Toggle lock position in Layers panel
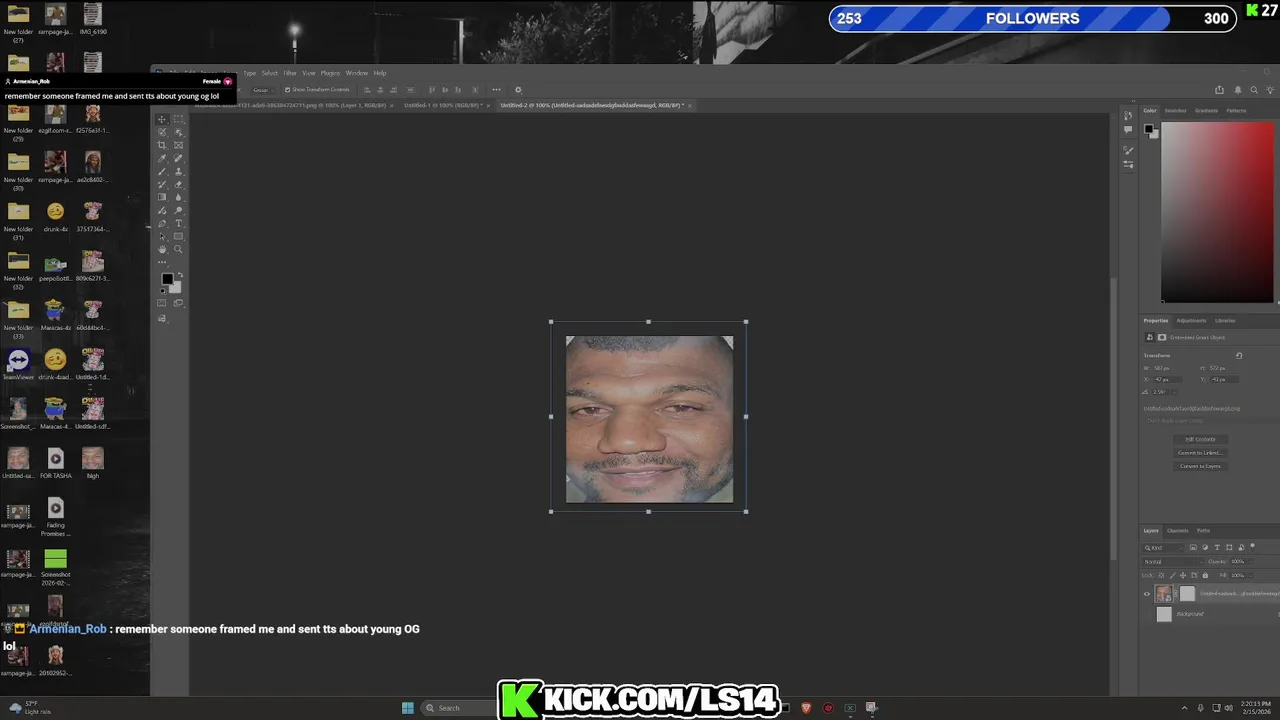The height and width of the screenshot is (720, 1280). pos(1183,575)
